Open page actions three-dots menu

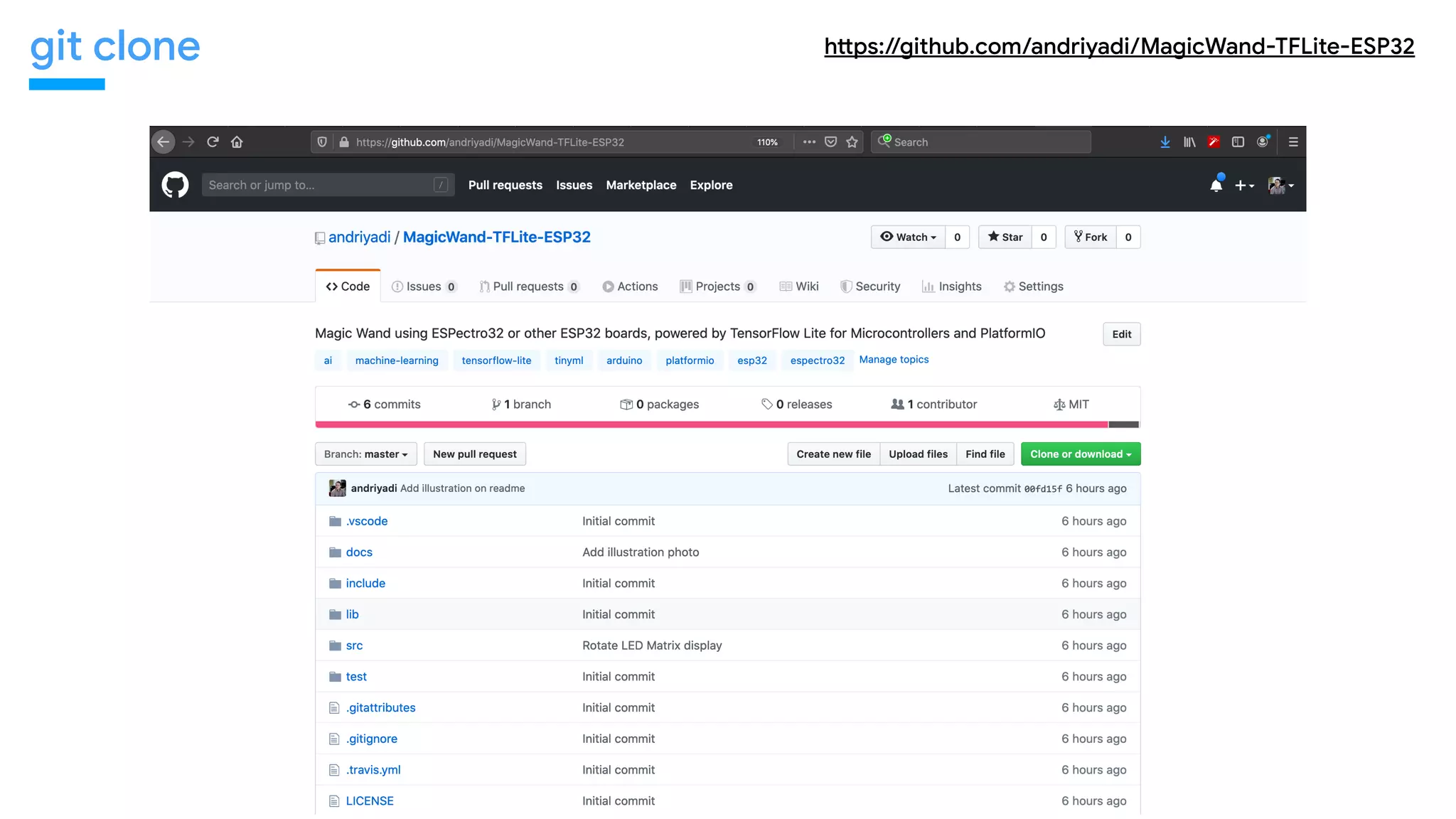pos(809,141)
